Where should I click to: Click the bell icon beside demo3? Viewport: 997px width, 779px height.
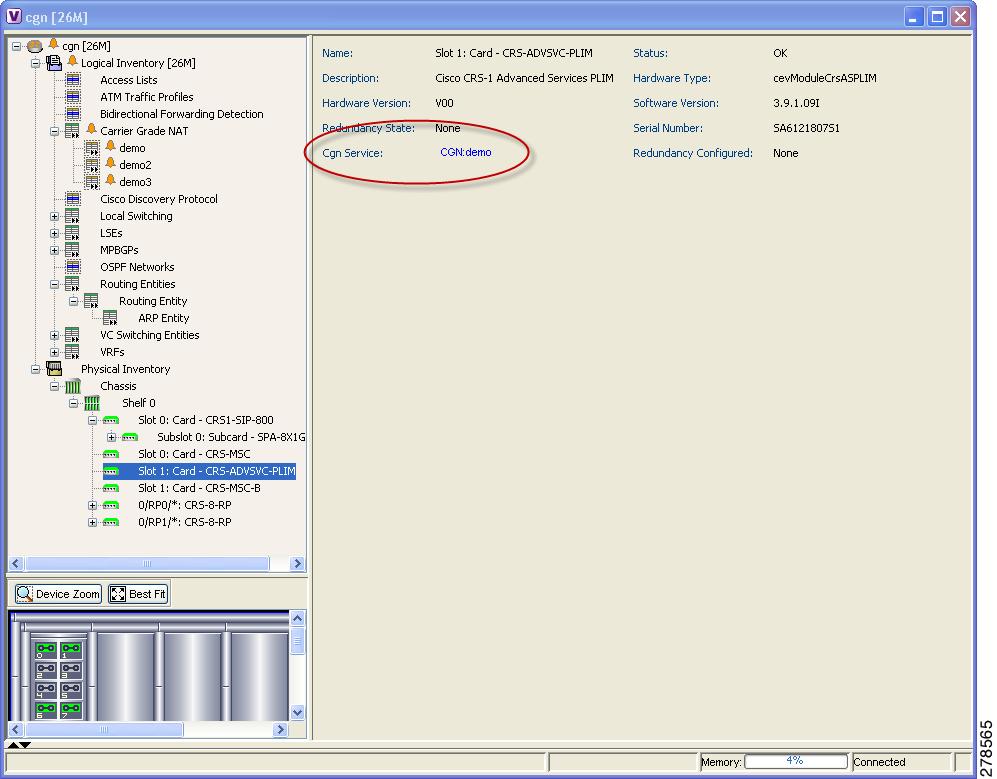coord(111,181)
